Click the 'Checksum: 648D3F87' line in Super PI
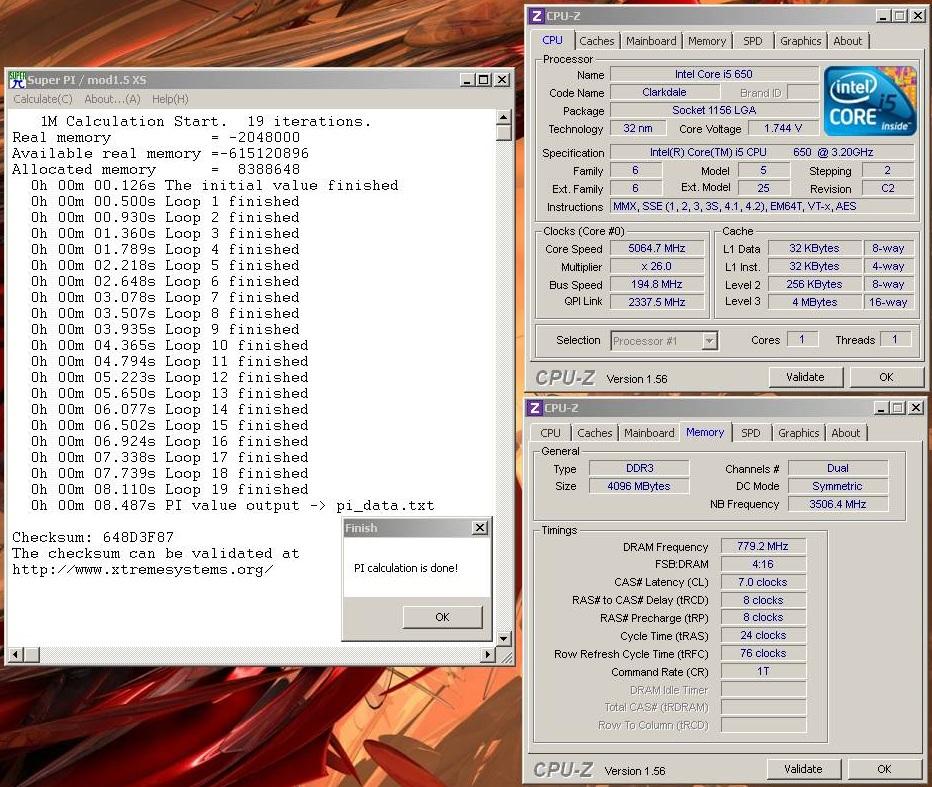Image resolution: width=932 pixels, height=787 pixels. pyautogui.click(x=93, y=537)
